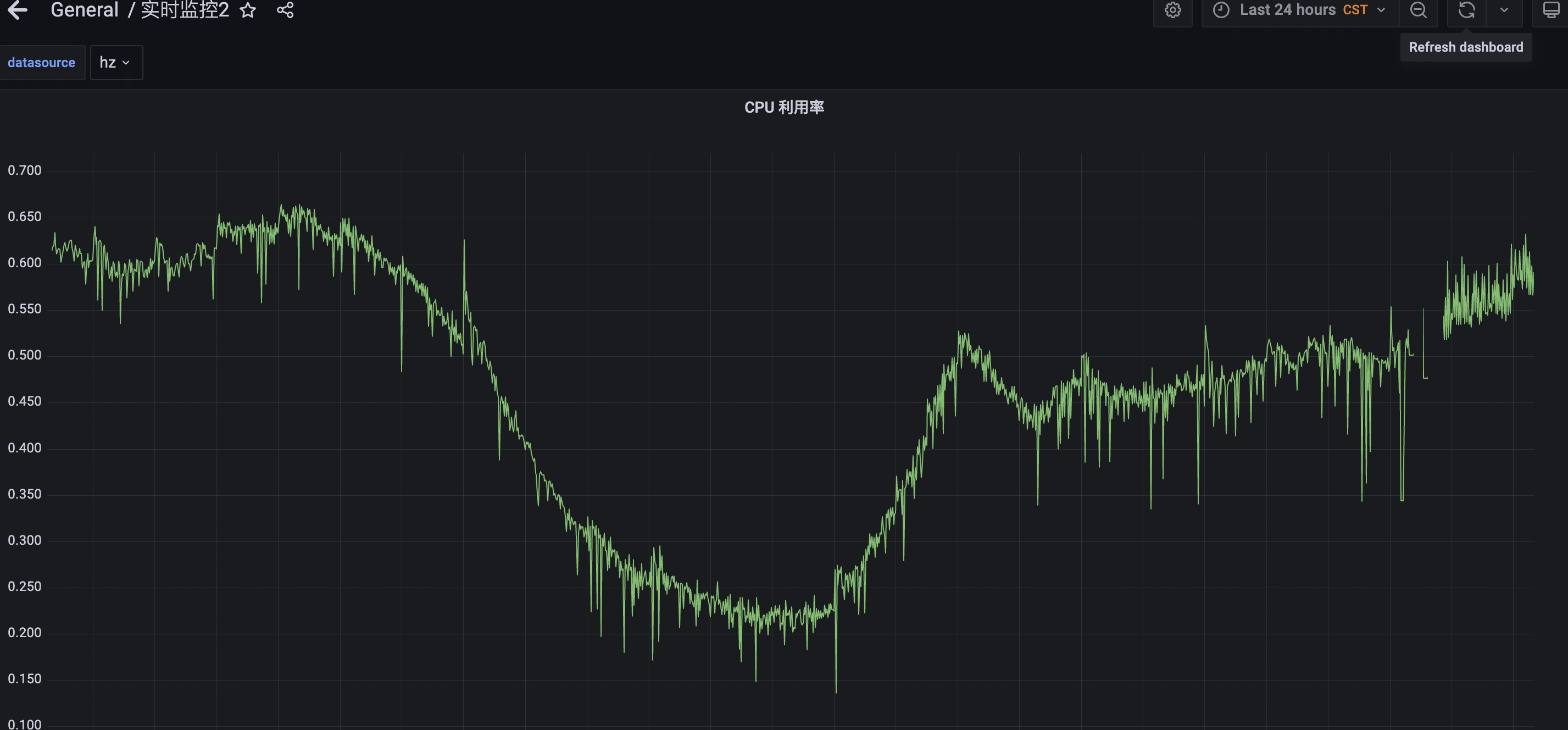Click the orange CST timezone label

coord(1355,10)
